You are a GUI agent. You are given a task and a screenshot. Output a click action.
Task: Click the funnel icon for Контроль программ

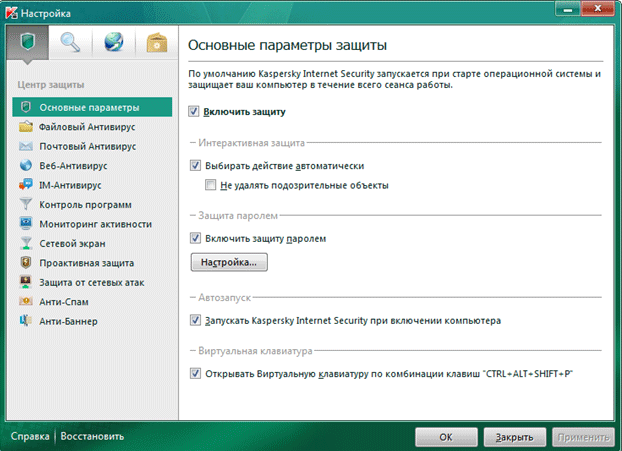26,204
